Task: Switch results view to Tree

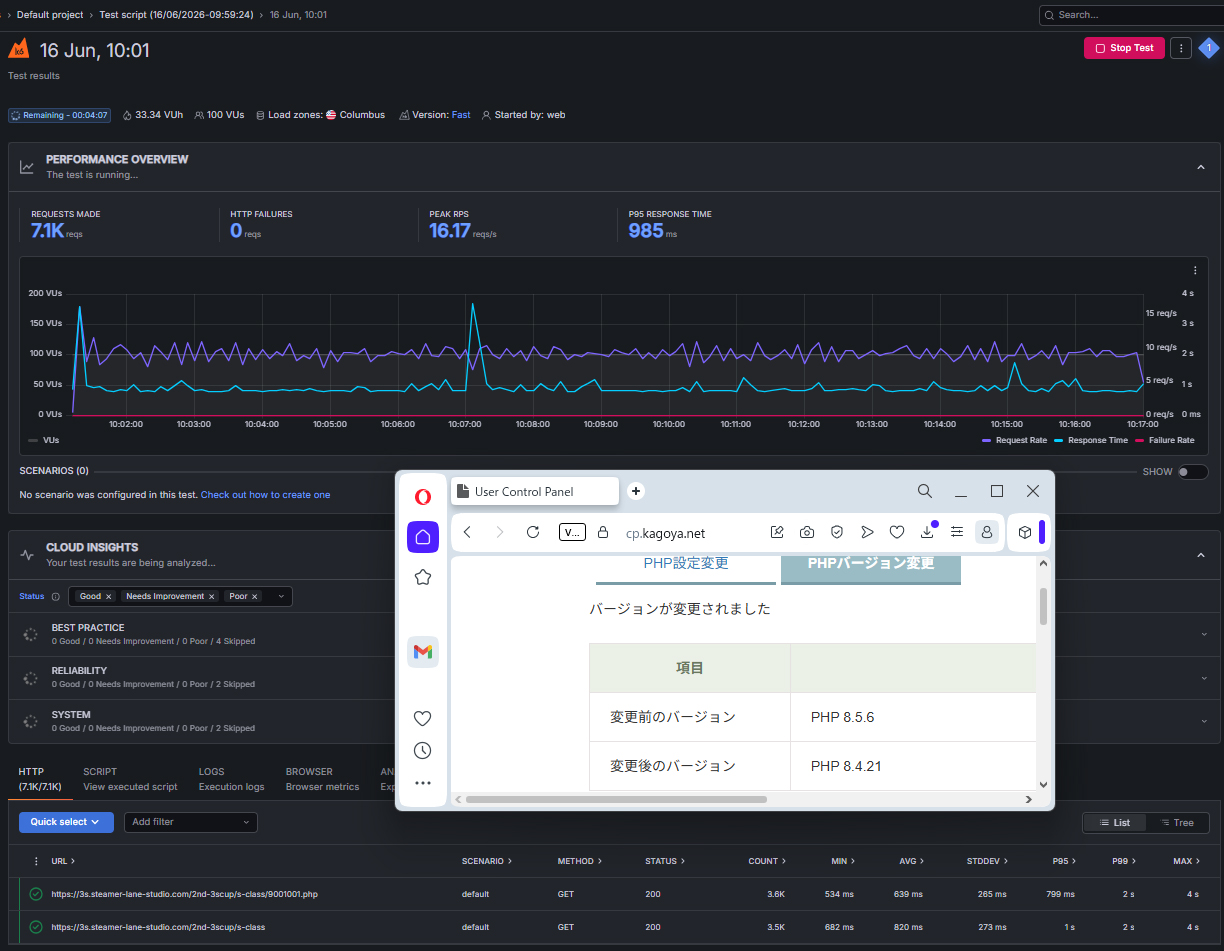Action: pyautogui.click(x=1177, y=822)
